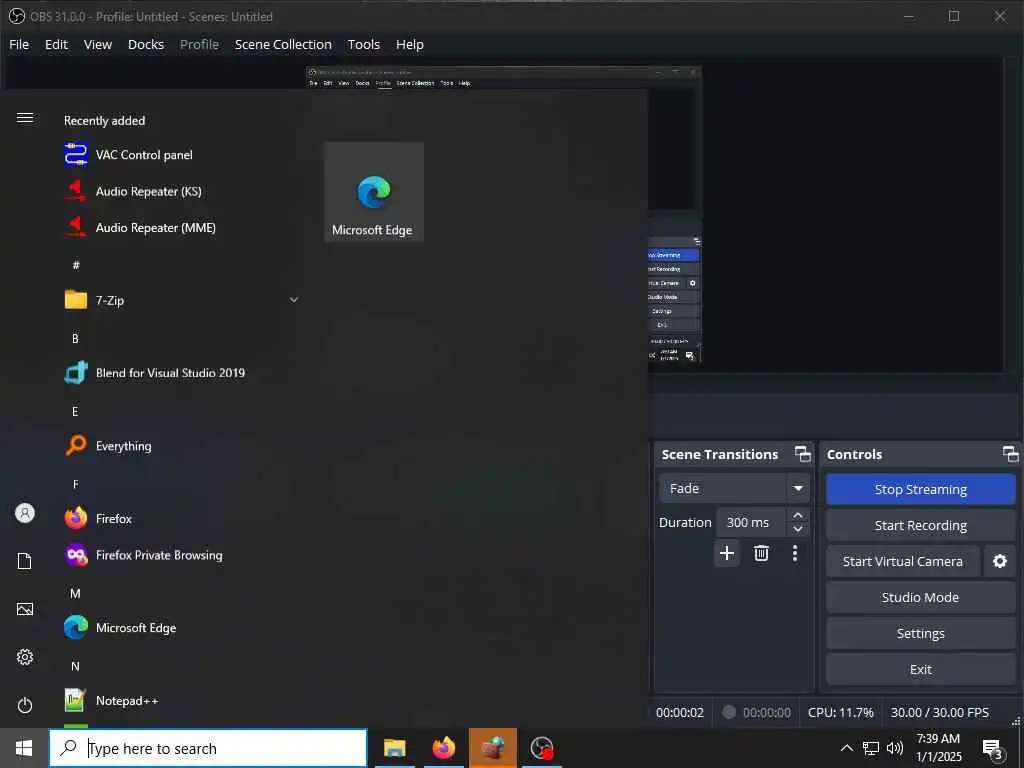This screenshot has height=768, width=1024.
Task: Click Start Virtual Camera button
Action: (903, 561)
